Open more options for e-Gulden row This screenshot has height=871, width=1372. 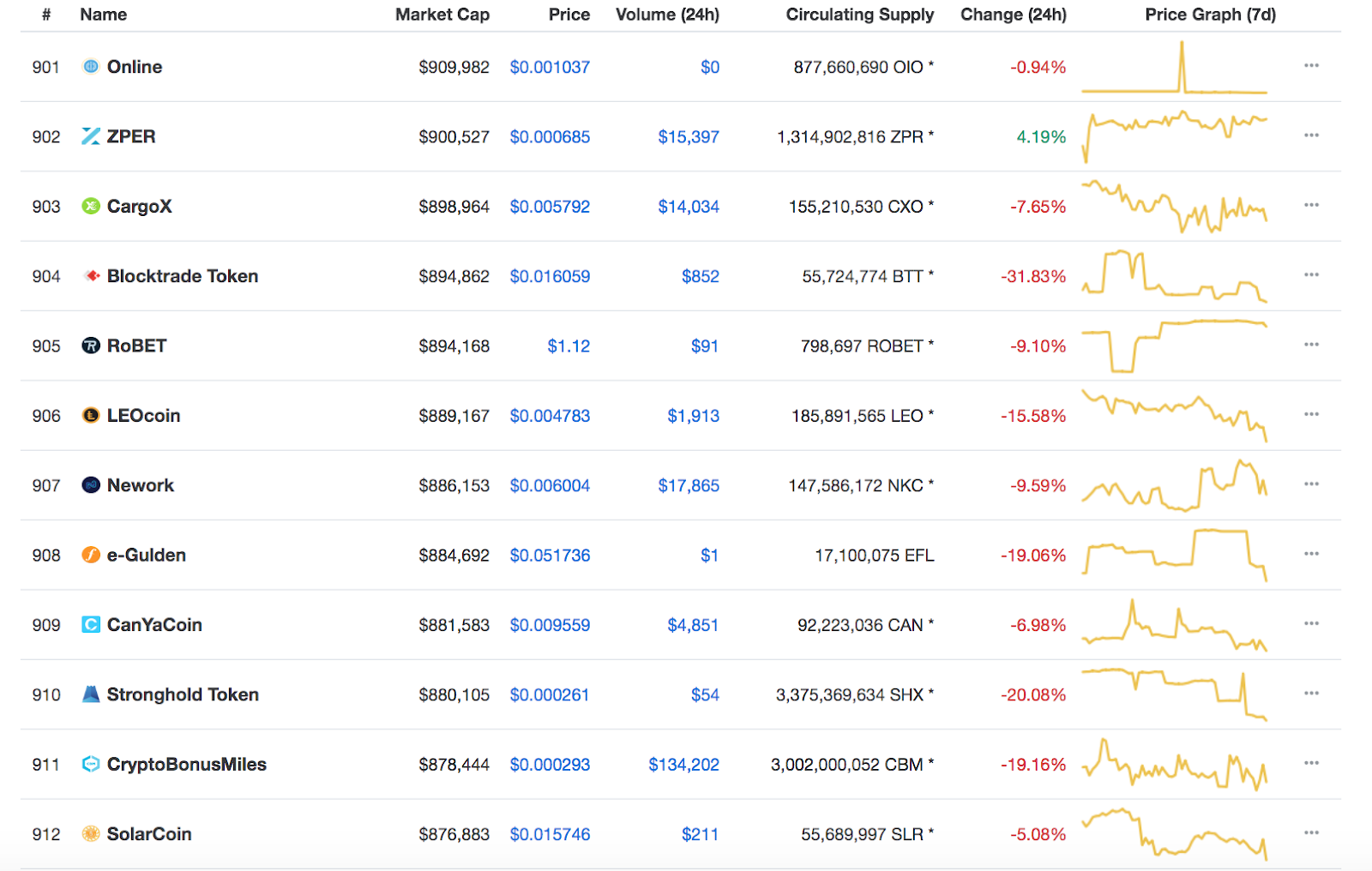[x=1311, y=554]
